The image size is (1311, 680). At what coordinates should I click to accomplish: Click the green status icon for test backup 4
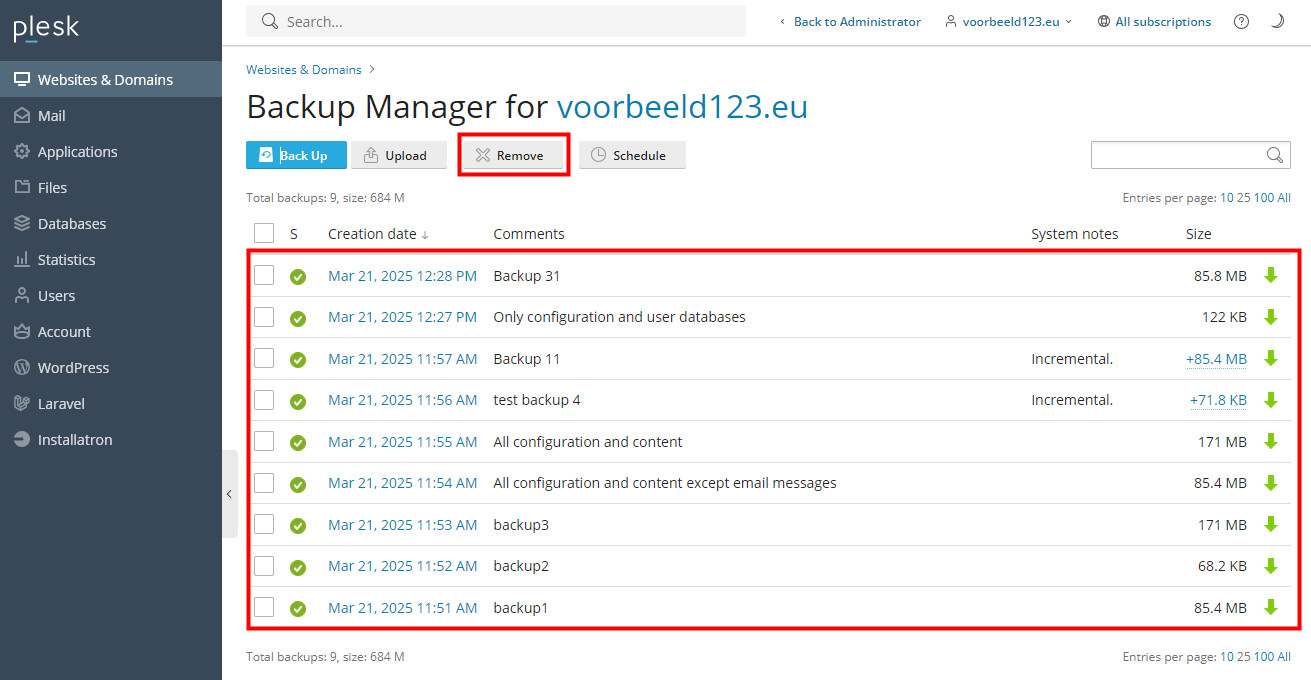tap(298, 401)
